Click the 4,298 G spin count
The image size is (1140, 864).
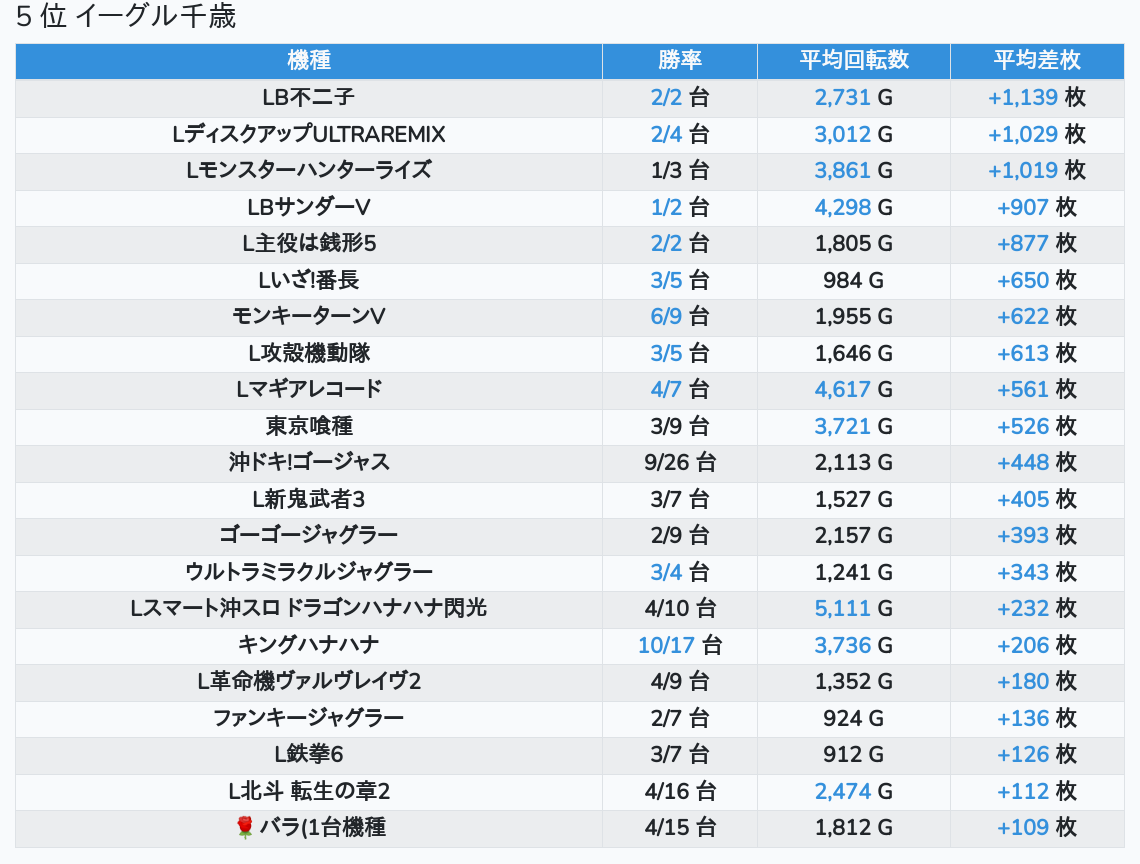tap(843, 207)
